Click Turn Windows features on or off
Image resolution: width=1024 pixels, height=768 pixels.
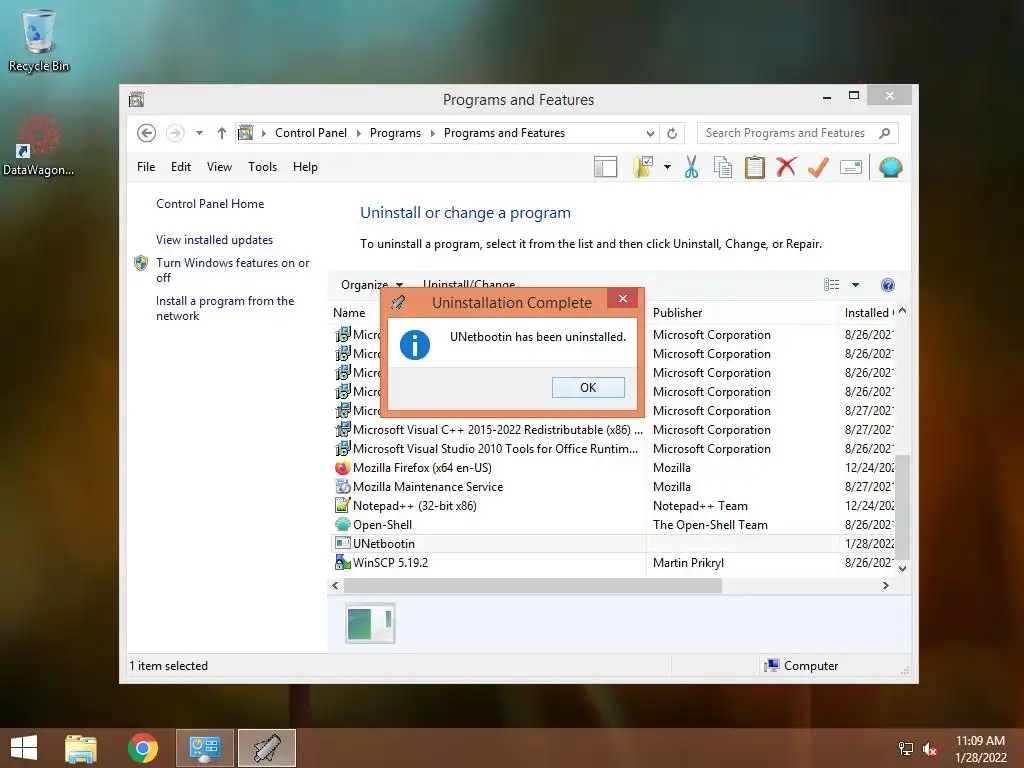232,270
